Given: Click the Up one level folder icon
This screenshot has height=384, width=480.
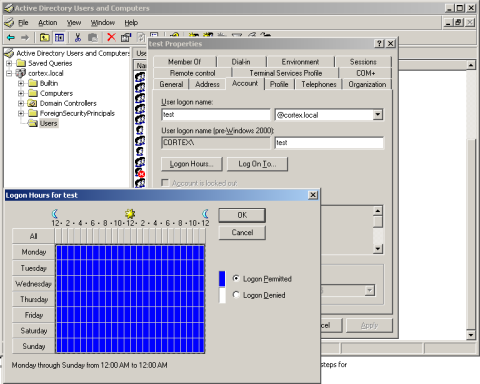Looking at the screenshot, I should tap(44, 37).
